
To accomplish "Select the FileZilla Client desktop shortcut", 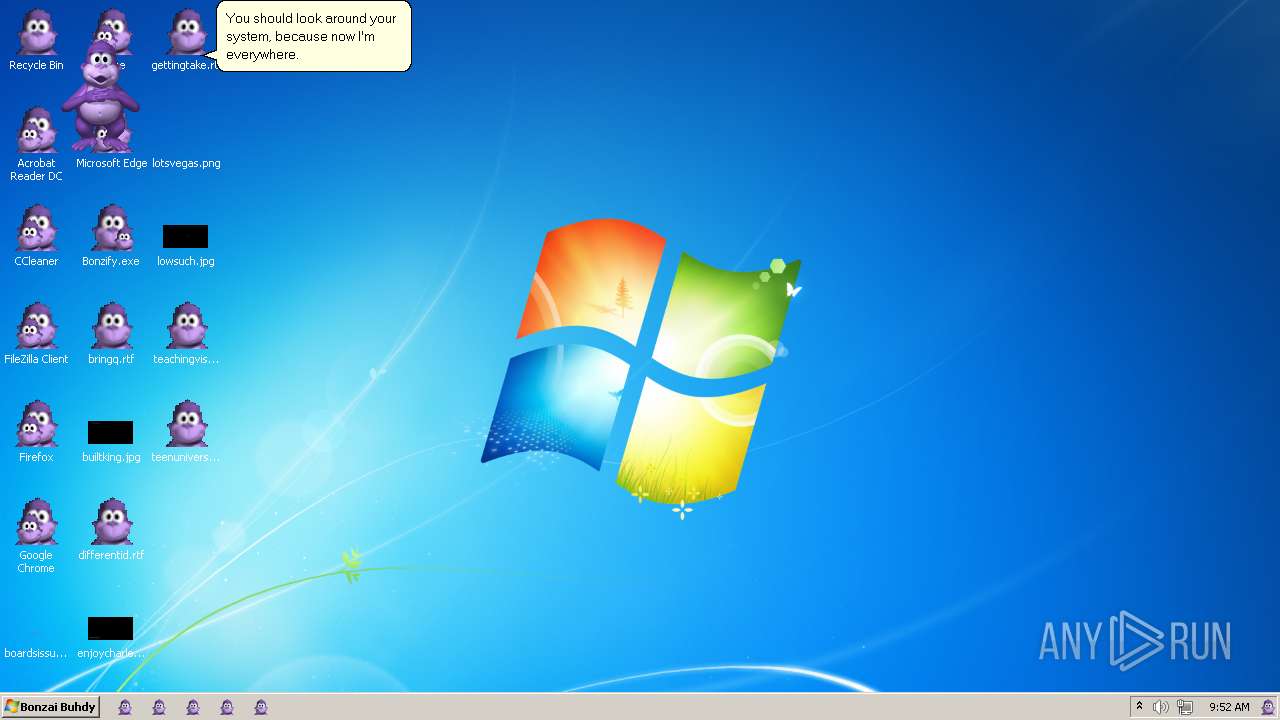I will coord(36,334).
